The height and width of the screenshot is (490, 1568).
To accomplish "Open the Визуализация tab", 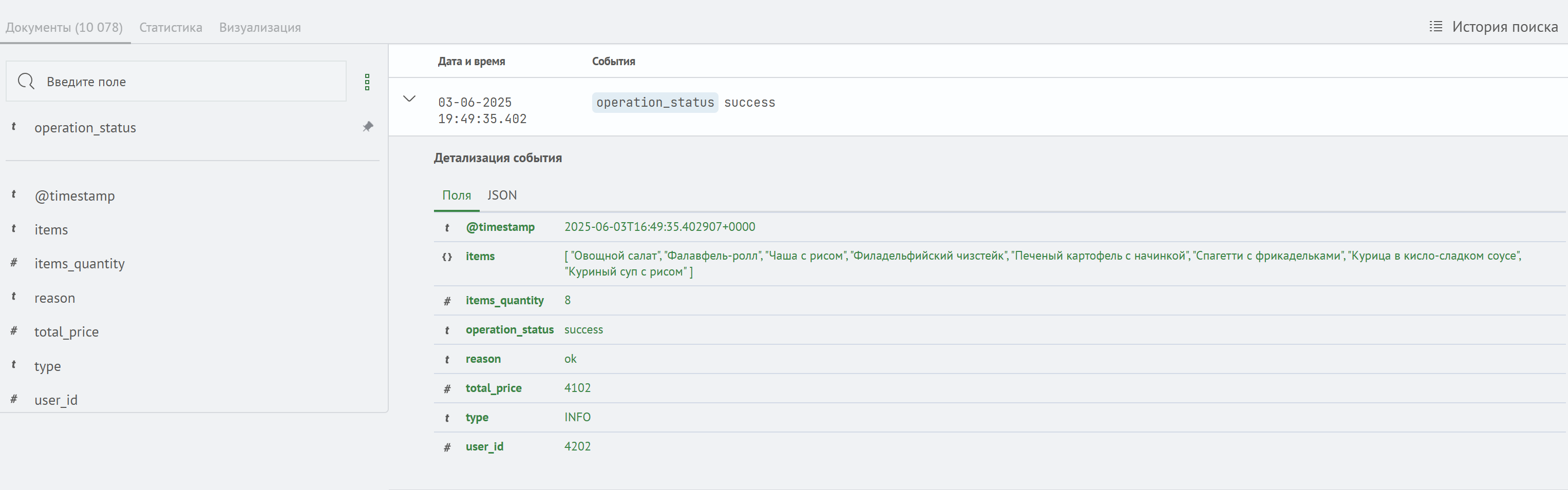I will click(260, 27).
